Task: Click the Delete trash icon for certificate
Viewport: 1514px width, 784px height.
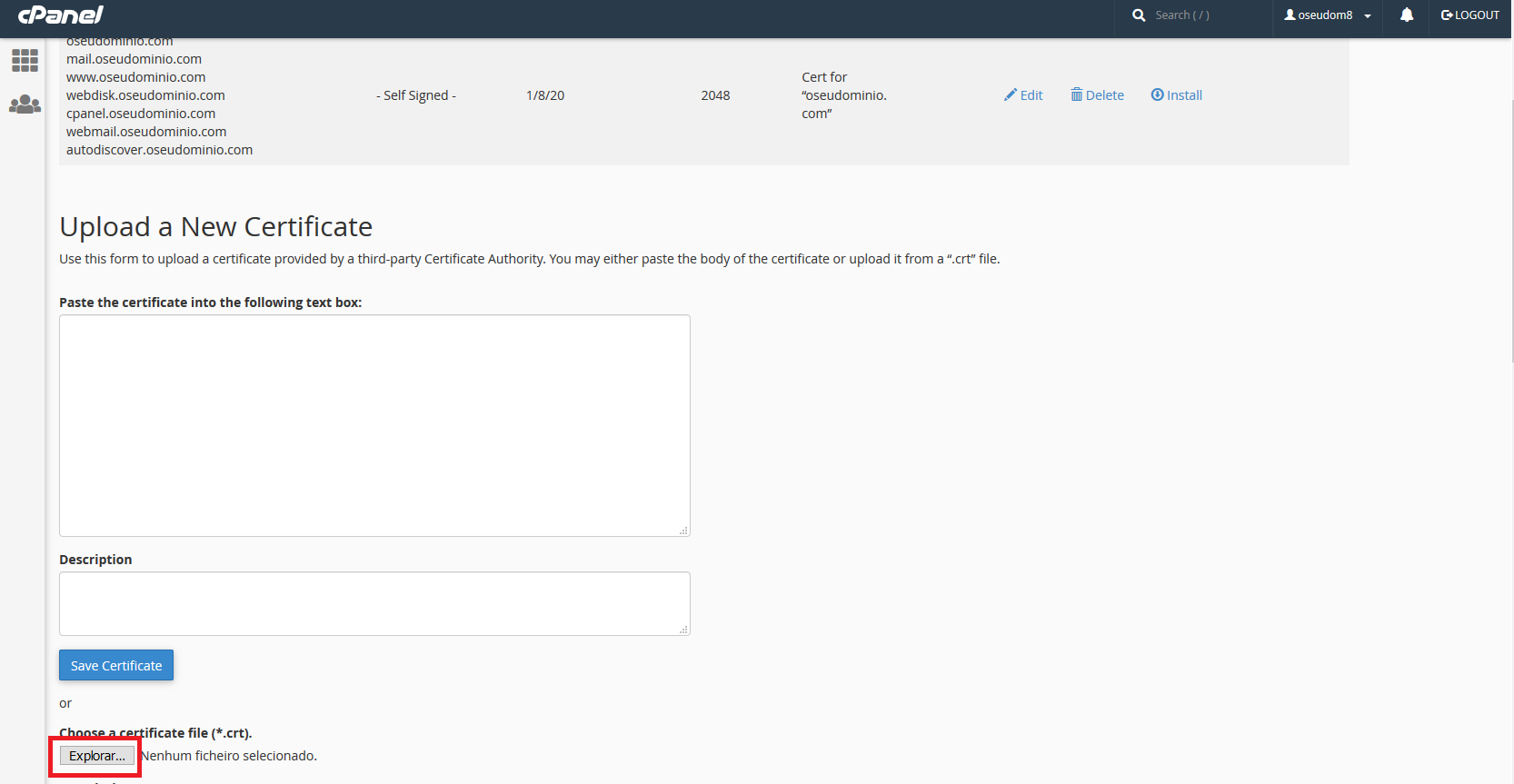Action: coord(1077,95)
